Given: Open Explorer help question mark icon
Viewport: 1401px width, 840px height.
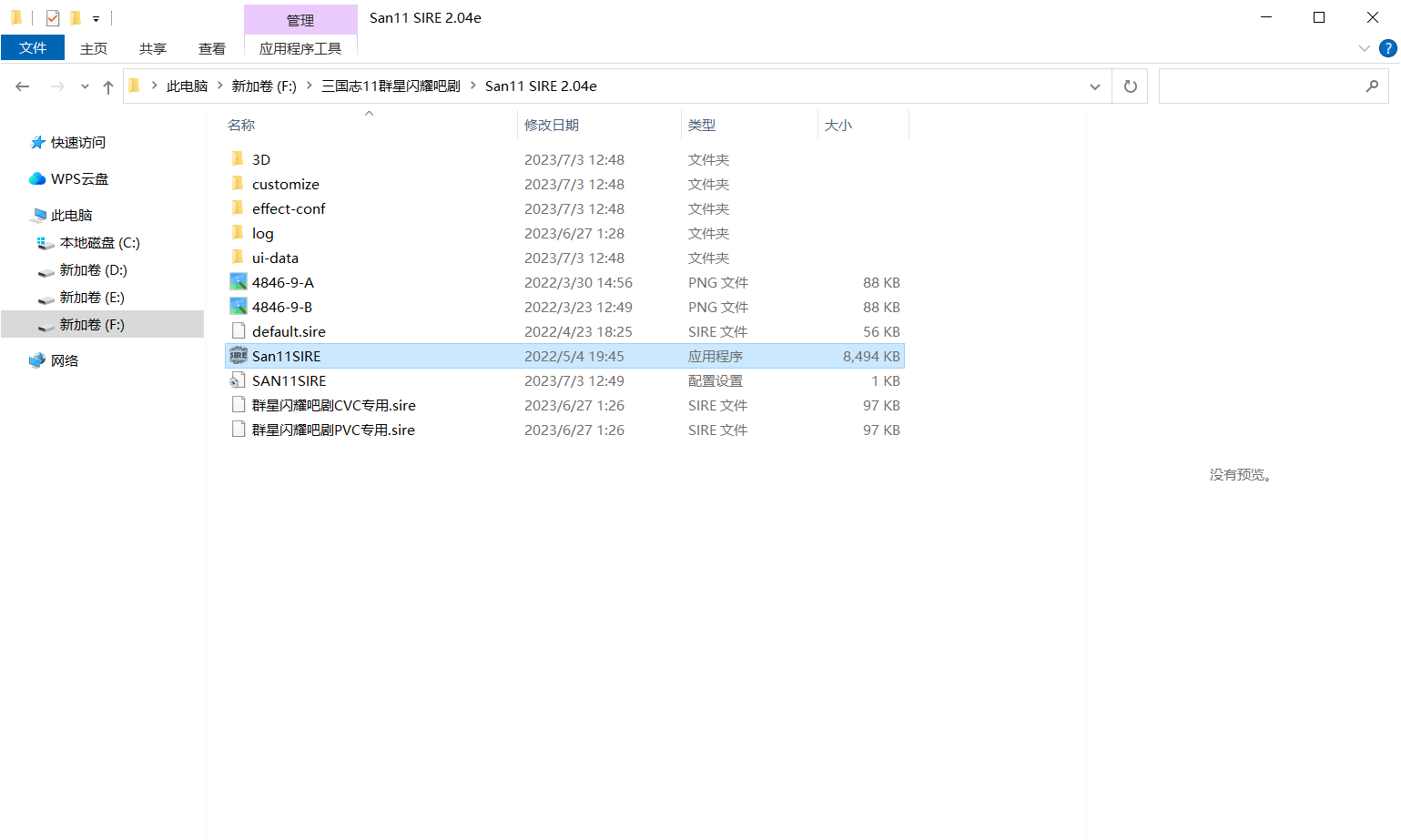Looking at the screenshot, I should 1388,48.
